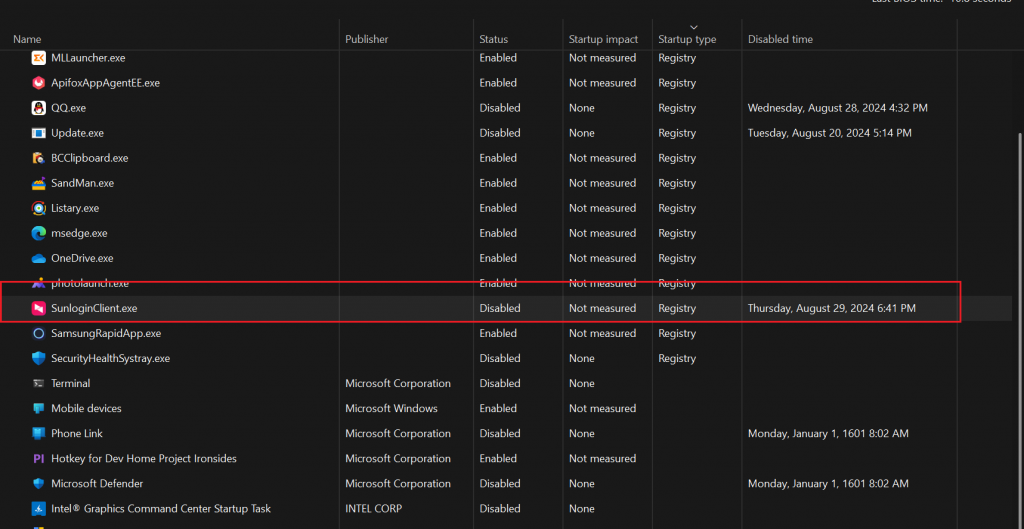This screenshot has width=1024, height=529.
Task: Select the SandMan.exe entry
Action: tap(82, 184)
